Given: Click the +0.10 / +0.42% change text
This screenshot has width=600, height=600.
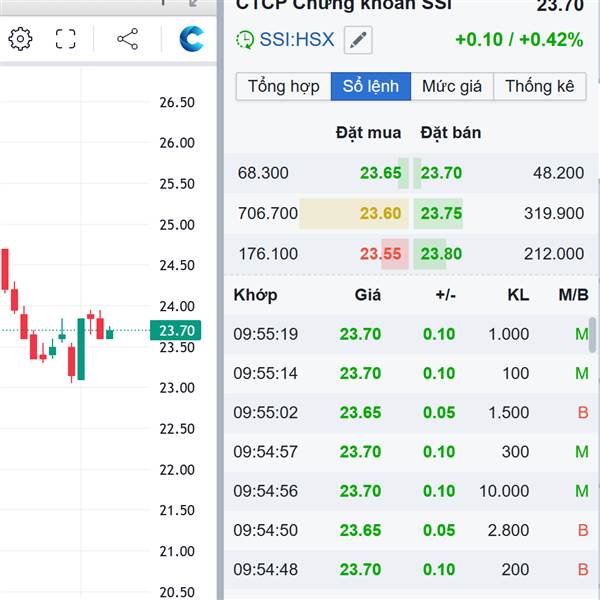Looking at the screenshot, I should coord(519,39).
